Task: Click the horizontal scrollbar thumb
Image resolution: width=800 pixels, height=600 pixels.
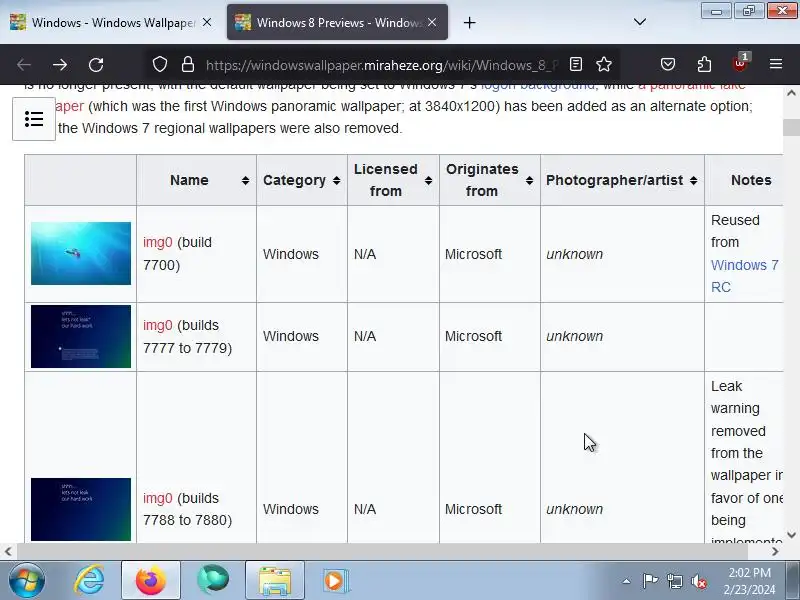Action: (382, 551)
